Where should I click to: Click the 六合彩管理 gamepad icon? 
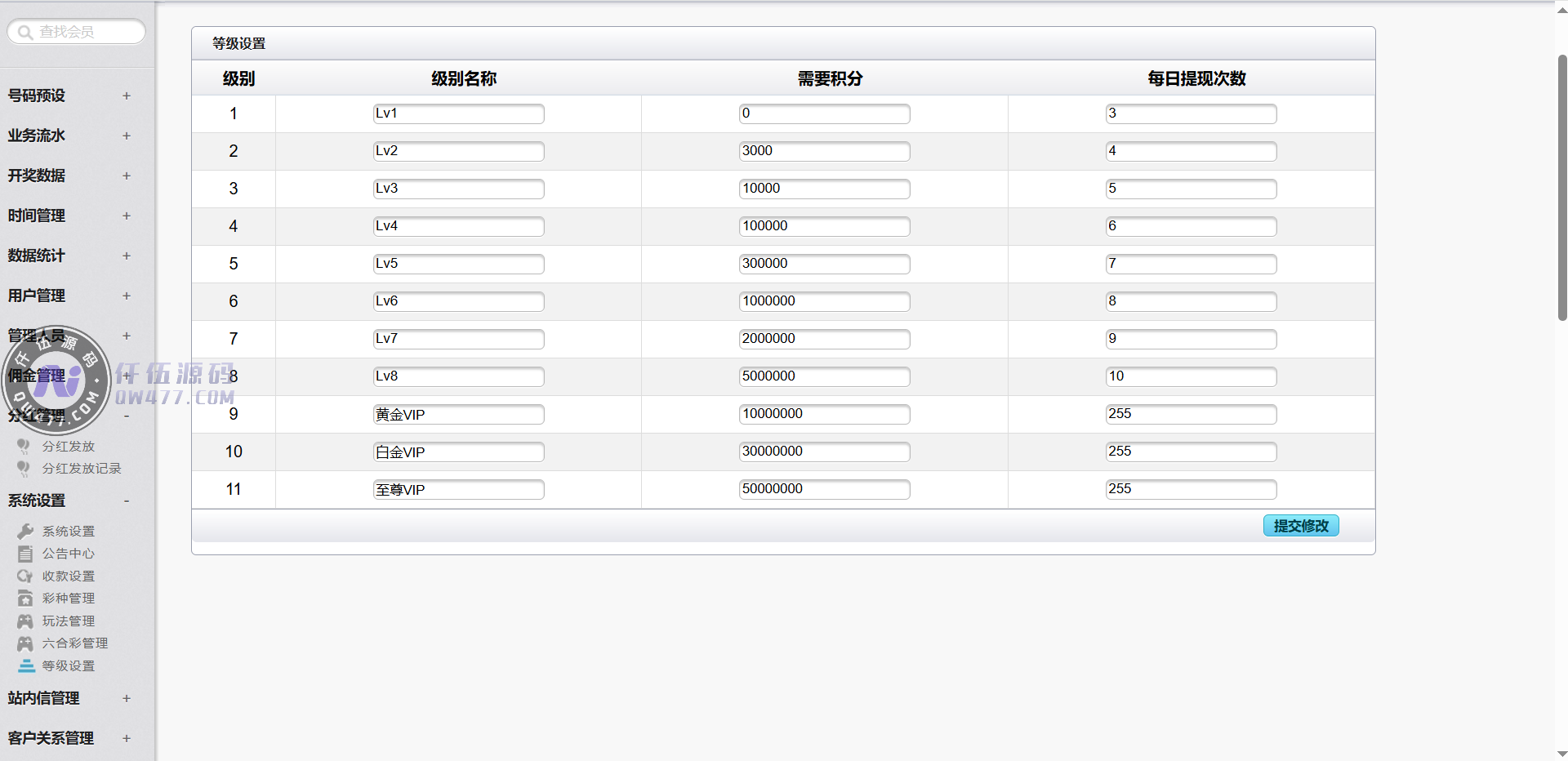pos(25,643)
